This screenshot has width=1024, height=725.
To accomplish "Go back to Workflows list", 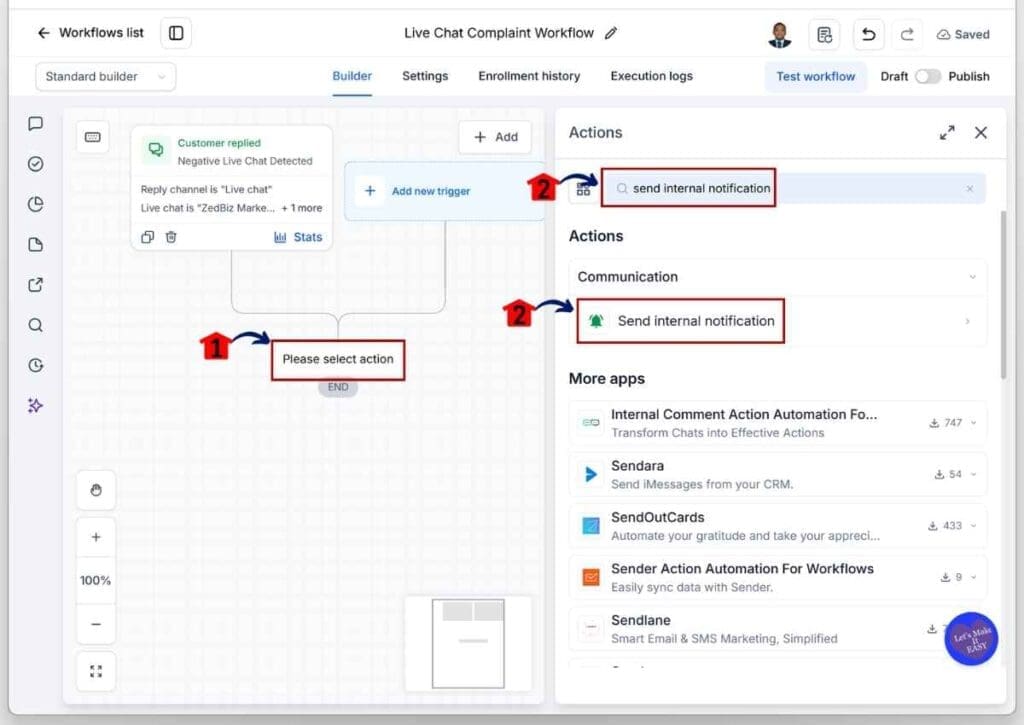I will 90,33.
